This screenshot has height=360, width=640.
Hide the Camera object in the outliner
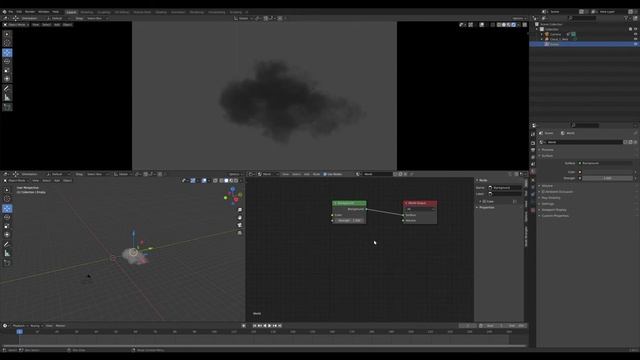pos(636,34)
